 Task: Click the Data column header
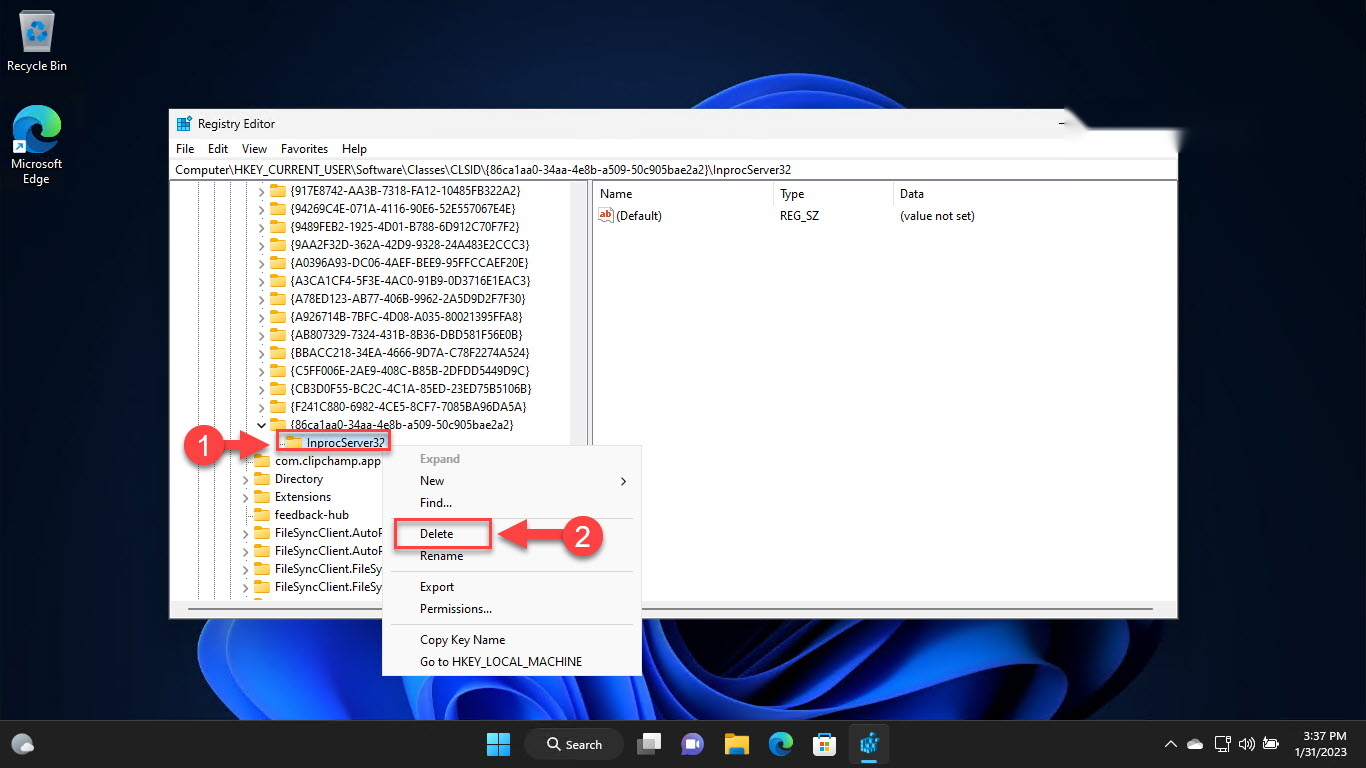pos(1034,194)
